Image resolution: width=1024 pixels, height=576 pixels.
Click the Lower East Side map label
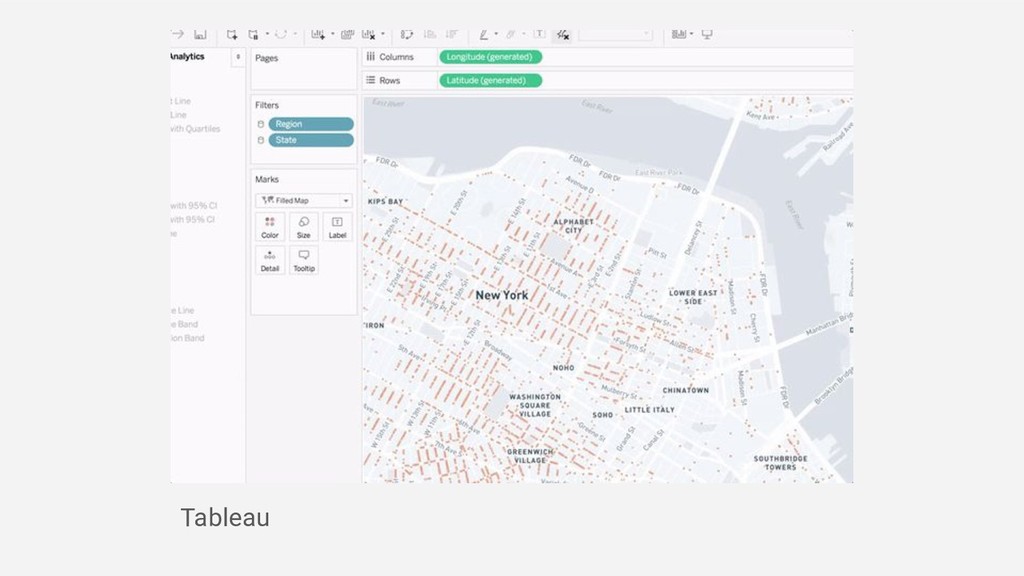point(693,297)
